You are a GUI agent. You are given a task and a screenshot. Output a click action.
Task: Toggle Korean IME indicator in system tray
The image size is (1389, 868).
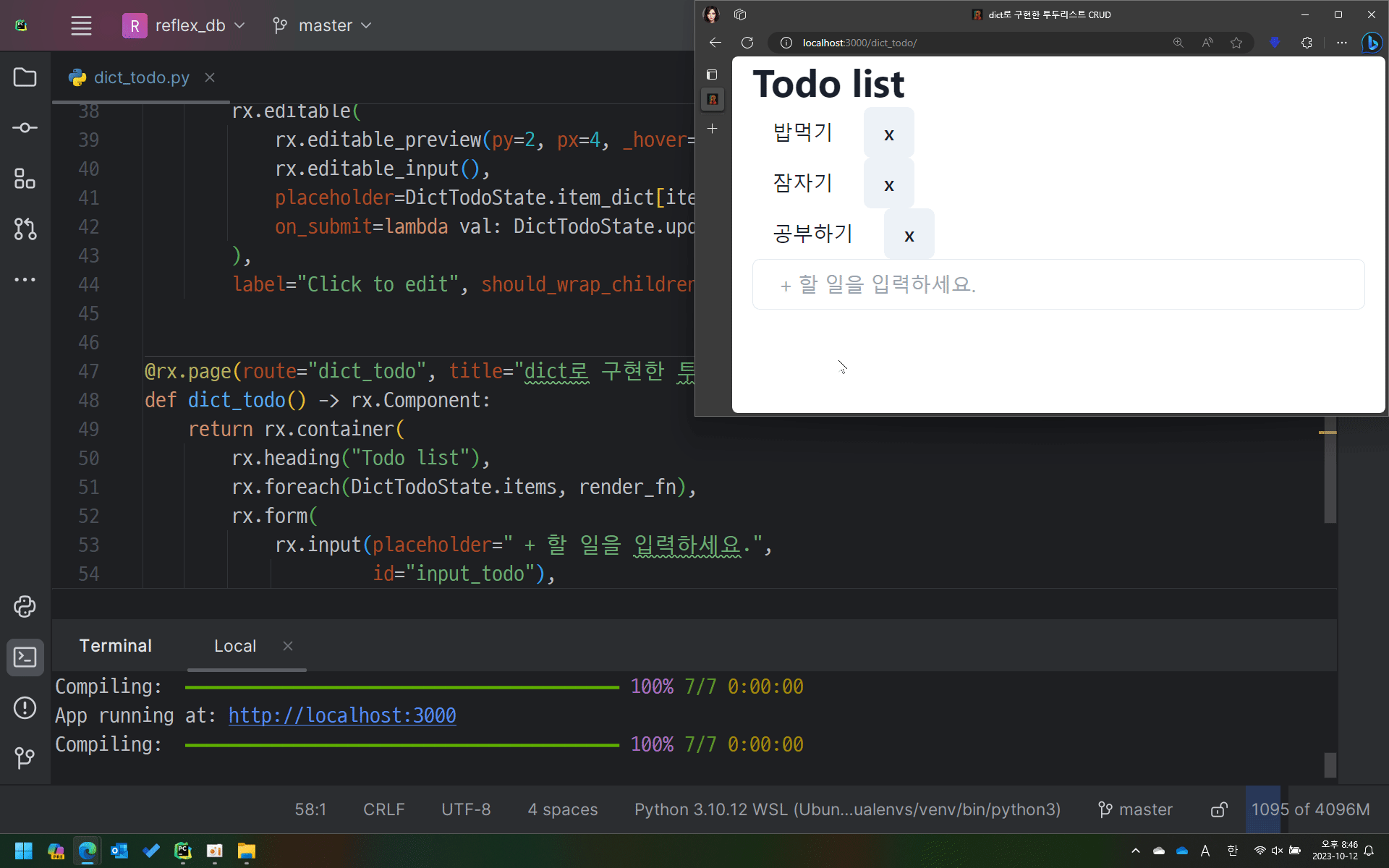pyautogui.click(x=1233, y=851)
